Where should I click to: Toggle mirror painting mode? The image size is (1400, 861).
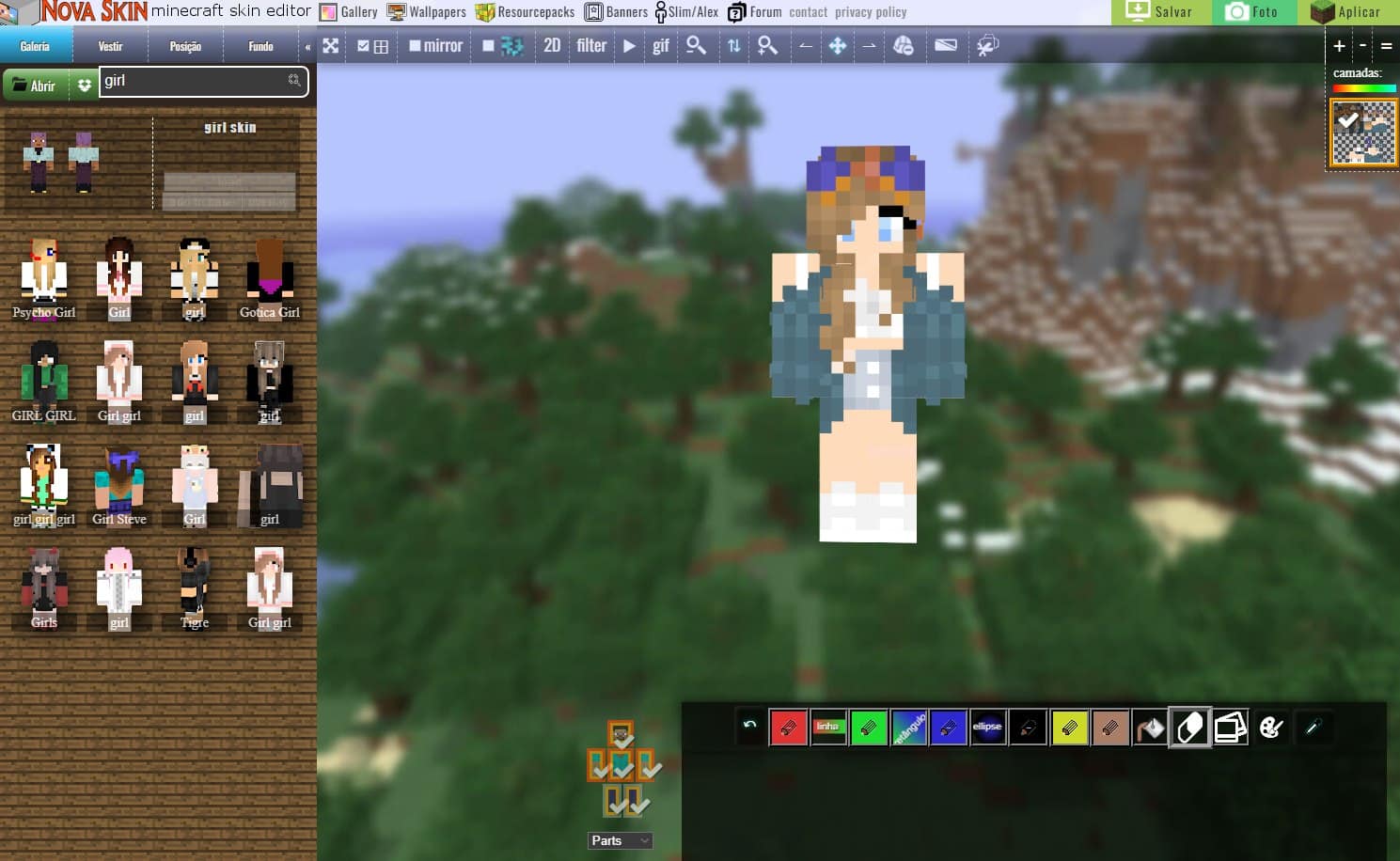coord(434,45)
